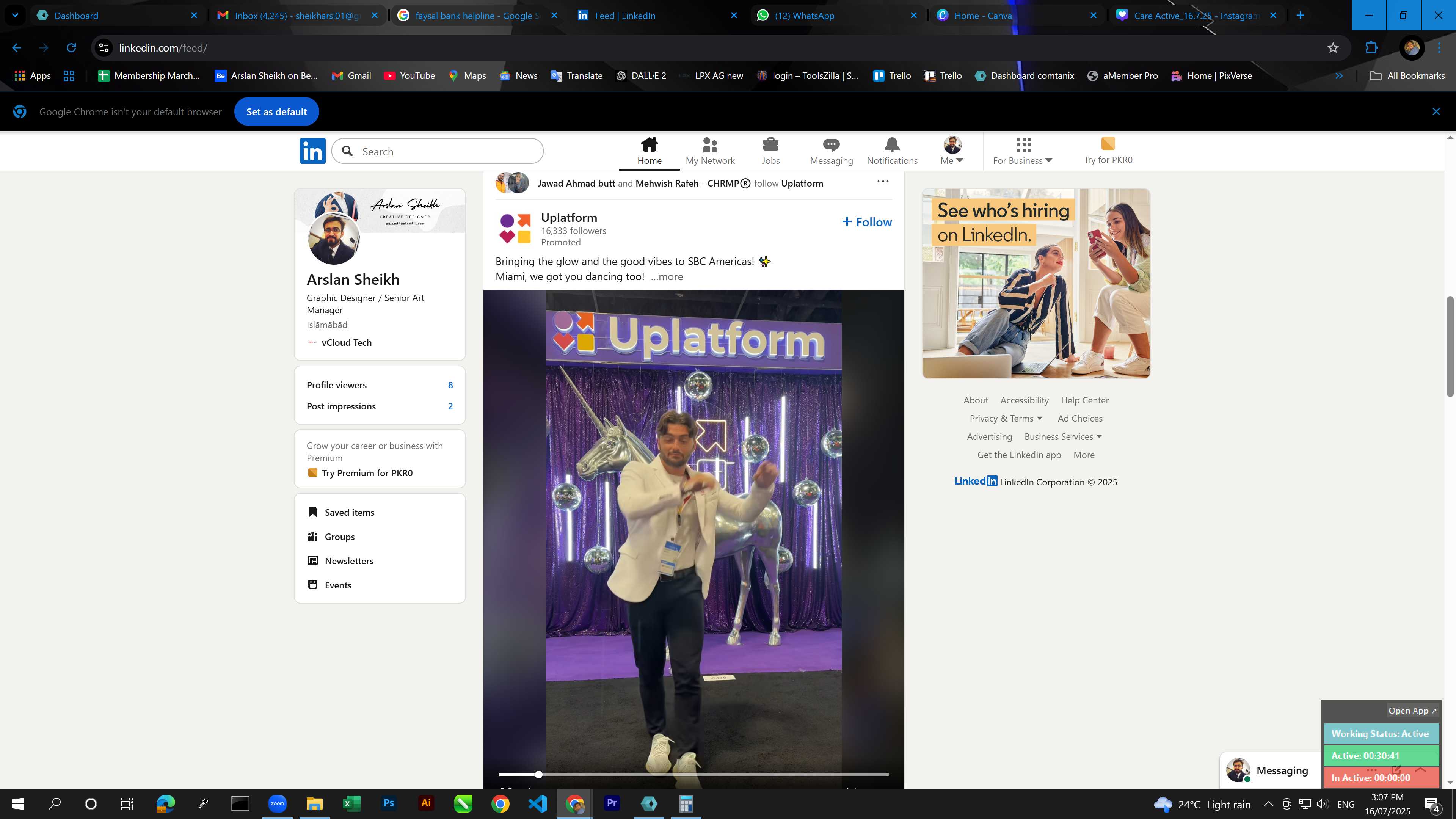1456x819 pixels.
Task: Open the Uplatform company logo
Action: tap(515, 228)
